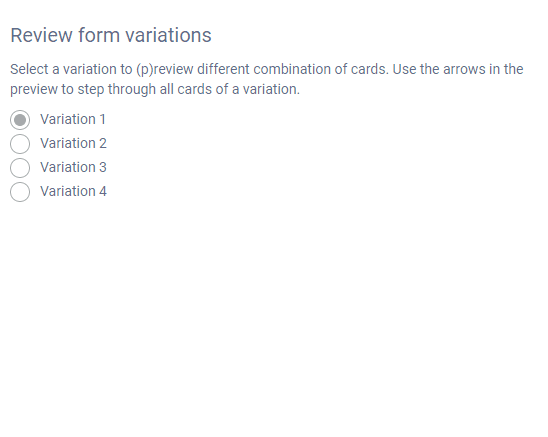This screenshot has height=437, width=548.
Task: Click the word 'variation.' ending the description
Action: point(271,89)
